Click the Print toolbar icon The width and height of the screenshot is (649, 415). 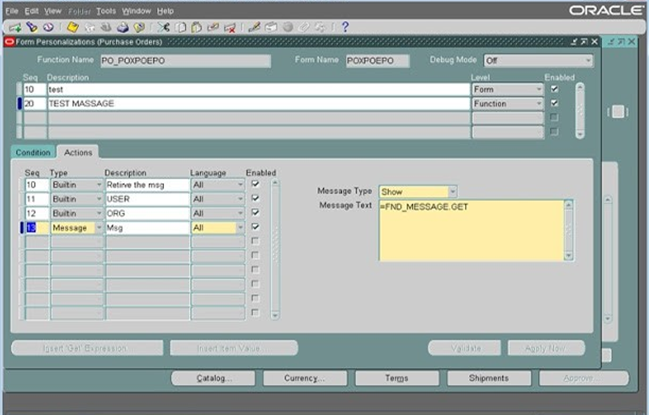click(123, 28)
